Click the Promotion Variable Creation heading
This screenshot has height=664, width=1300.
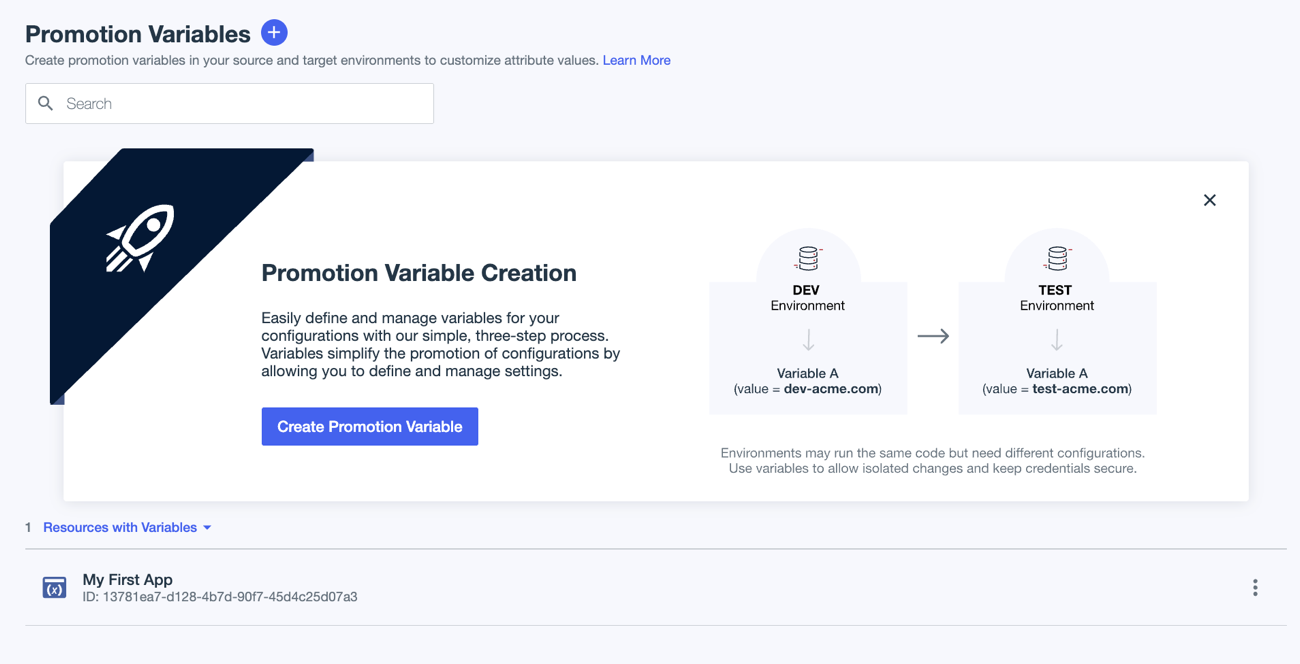pyautogui.click(x=419, y=273)
